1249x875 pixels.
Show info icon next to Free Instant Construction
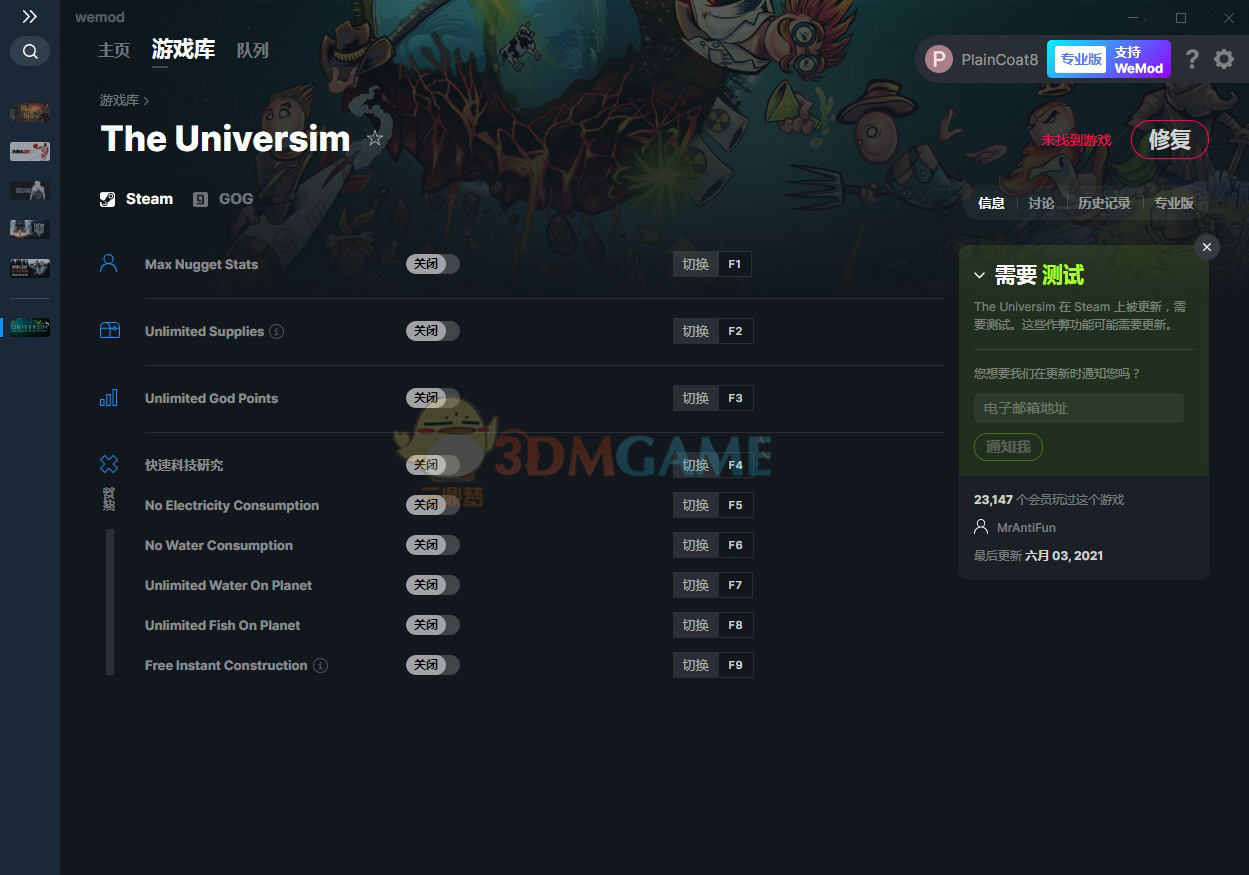[x=320, y=665]
